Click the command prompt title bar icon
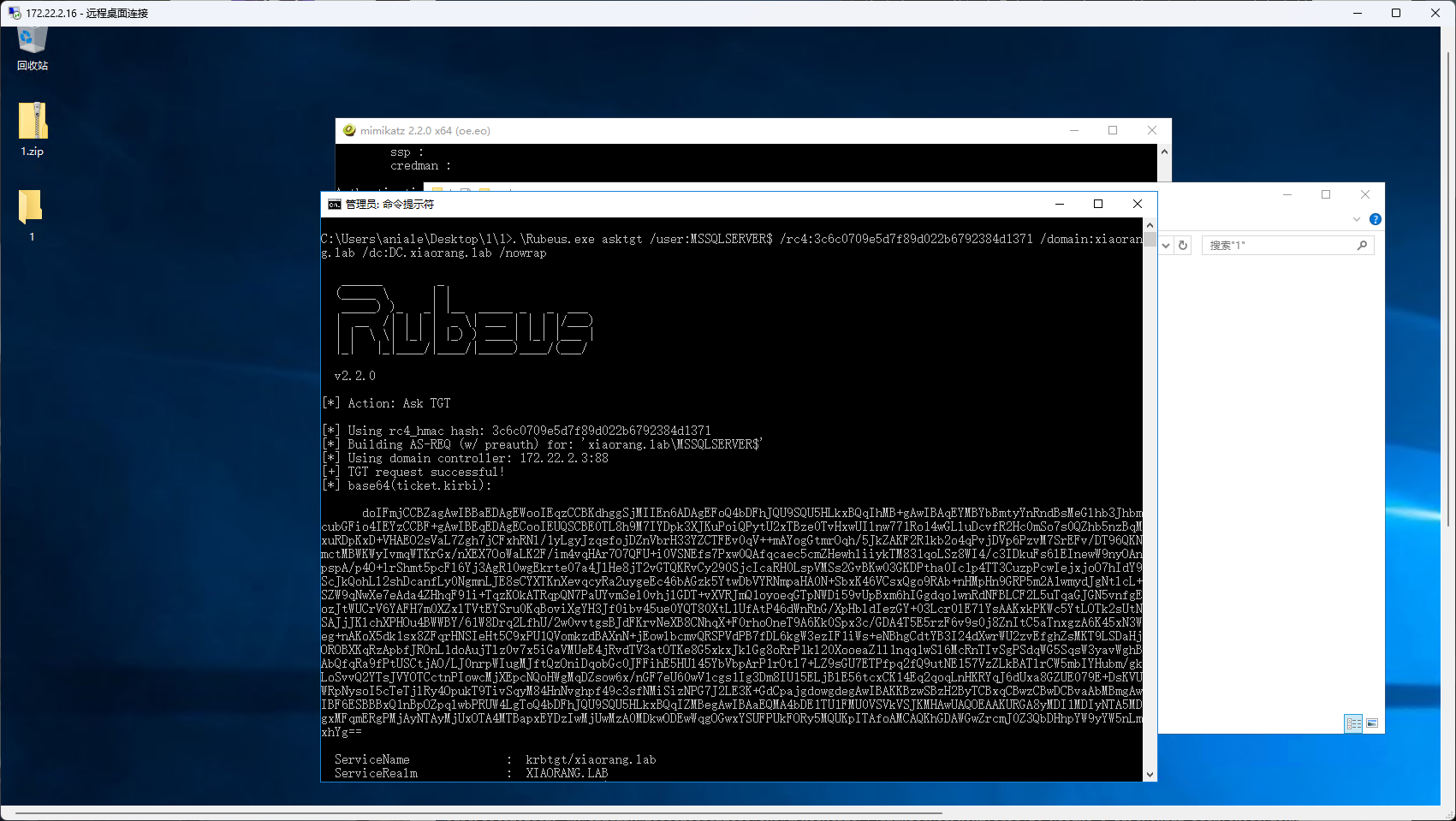1456x821 pixels. pyautogui.click(x=334, y=205)
